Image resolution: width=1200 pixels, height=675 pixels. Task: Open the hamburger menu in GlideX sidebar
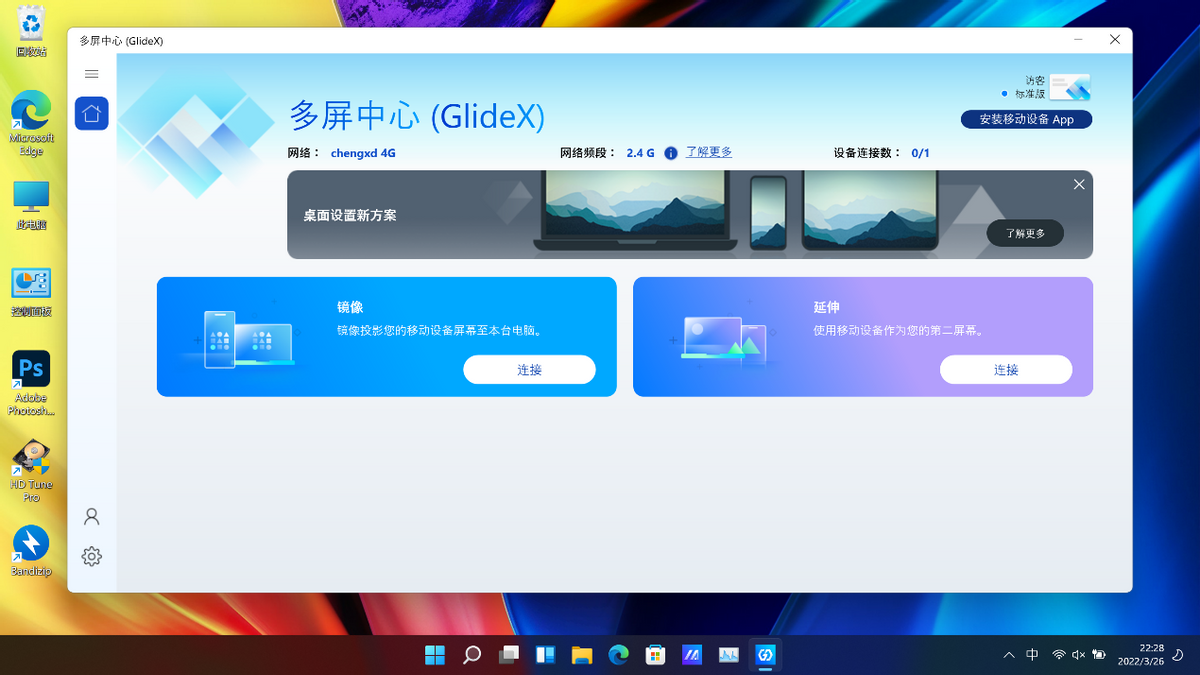click(x=92, y=74)
